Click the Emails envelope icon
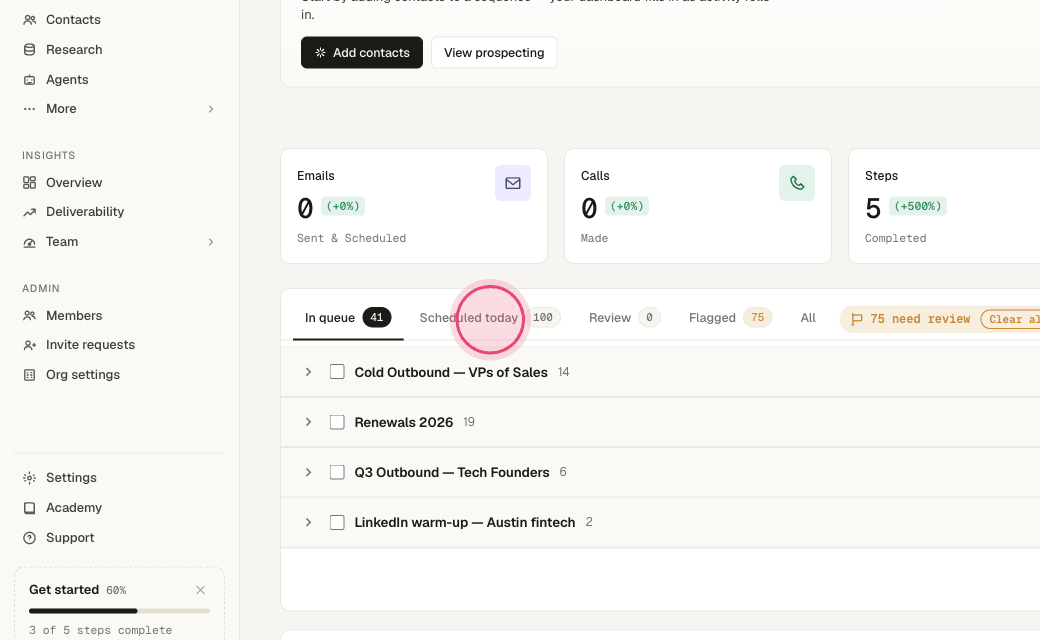1040x640 pixels. 513,183
